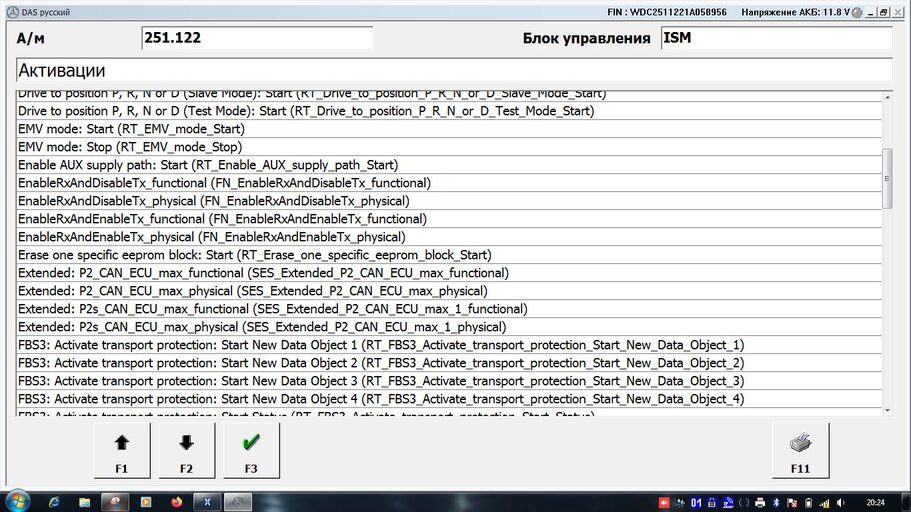Viewport: 911px width, 512px height.
Task: Open the taskbar clock showing 20:24
Action: (876, 503)
